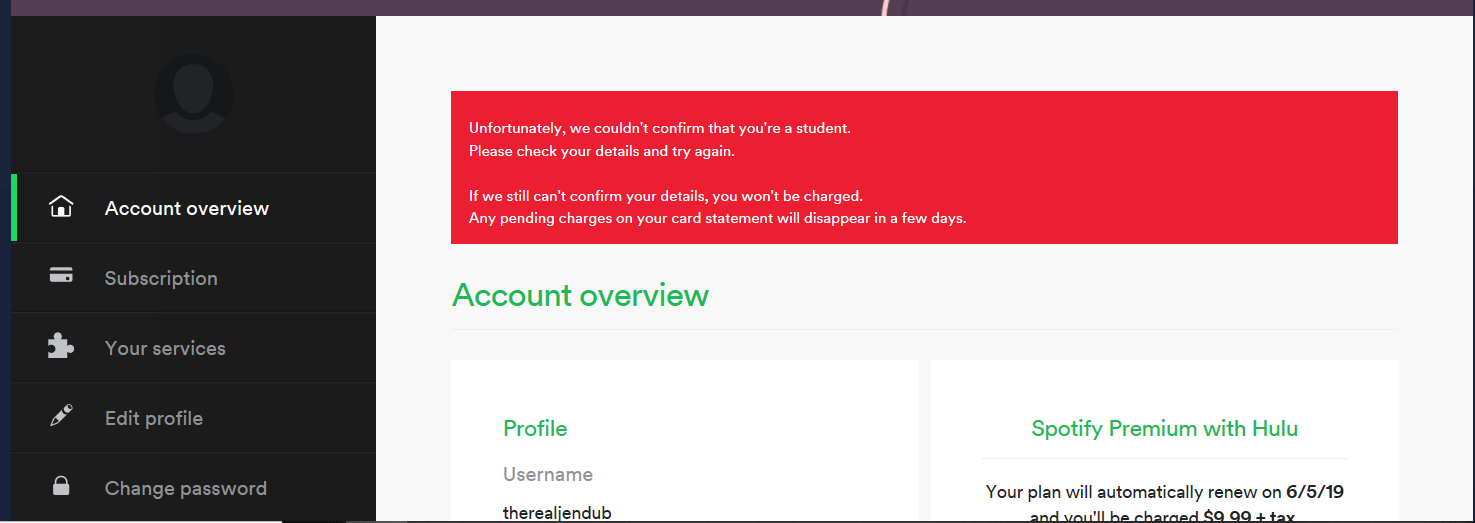Click the profile avatar placeholder image
The image size is (1475, 523).
coord(194,94)
